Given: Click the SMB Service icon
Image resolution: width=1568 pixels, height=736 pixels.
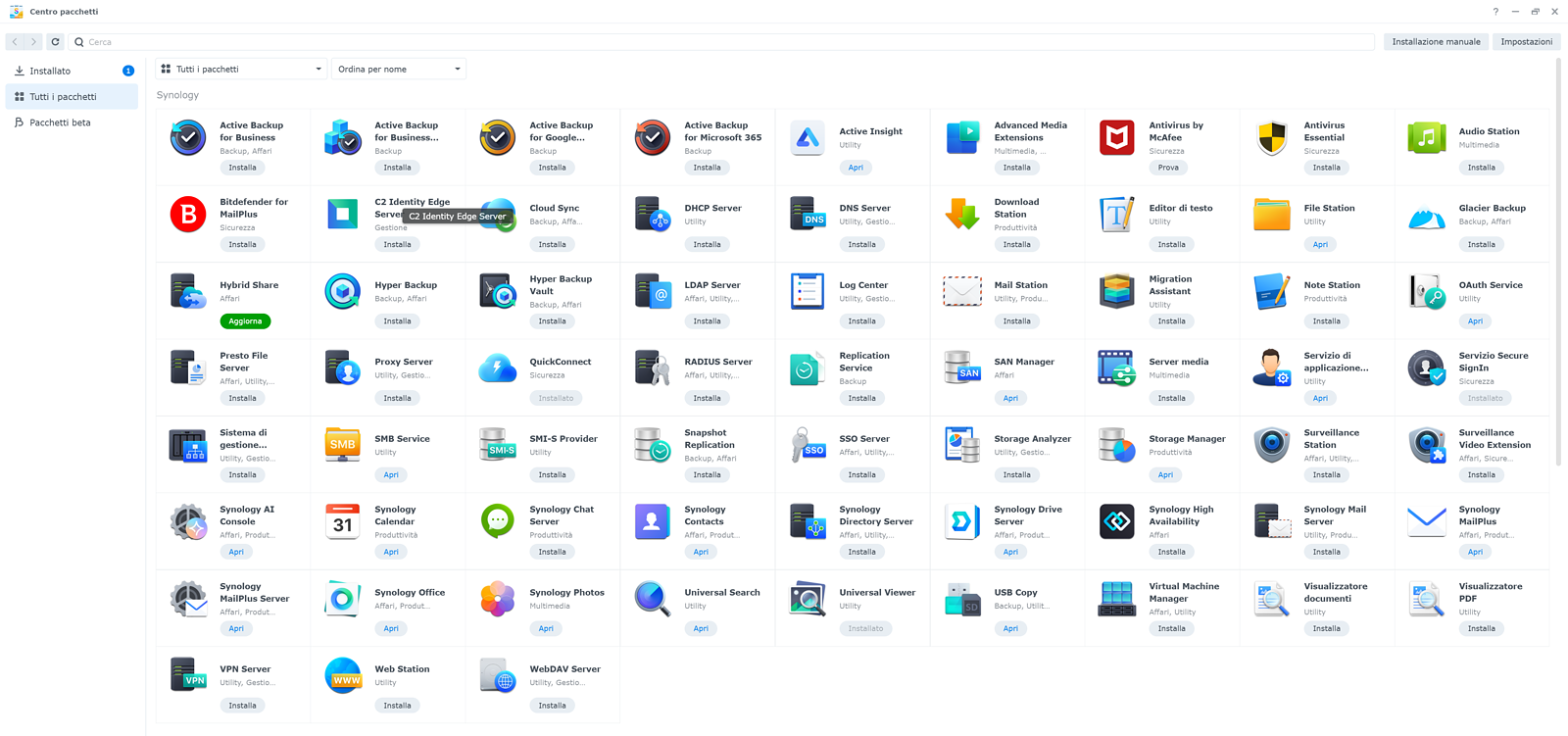Looking at the screenshot, I should 343,445.
